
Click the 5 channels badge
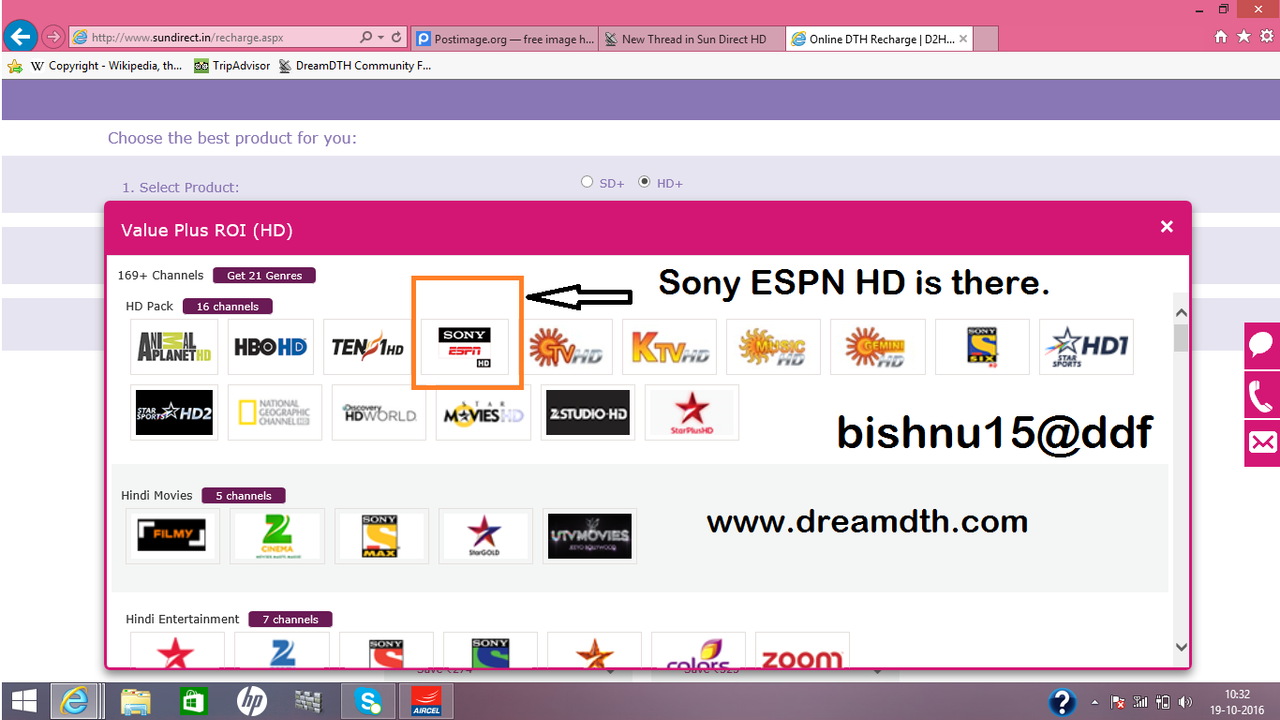click(243, 495)
